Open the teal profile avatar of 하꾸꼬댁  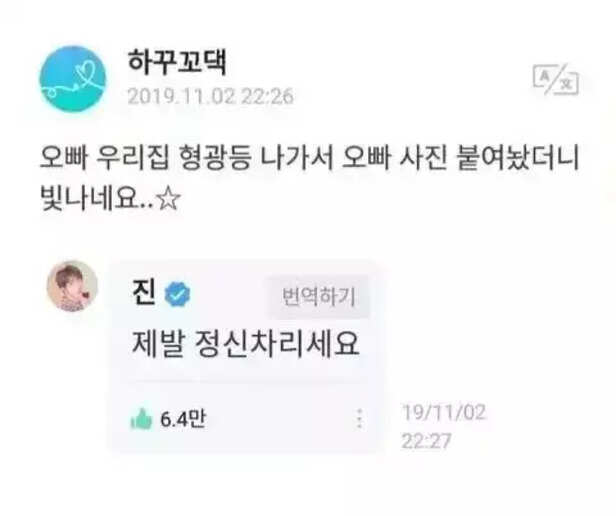(x=73, y=79)
